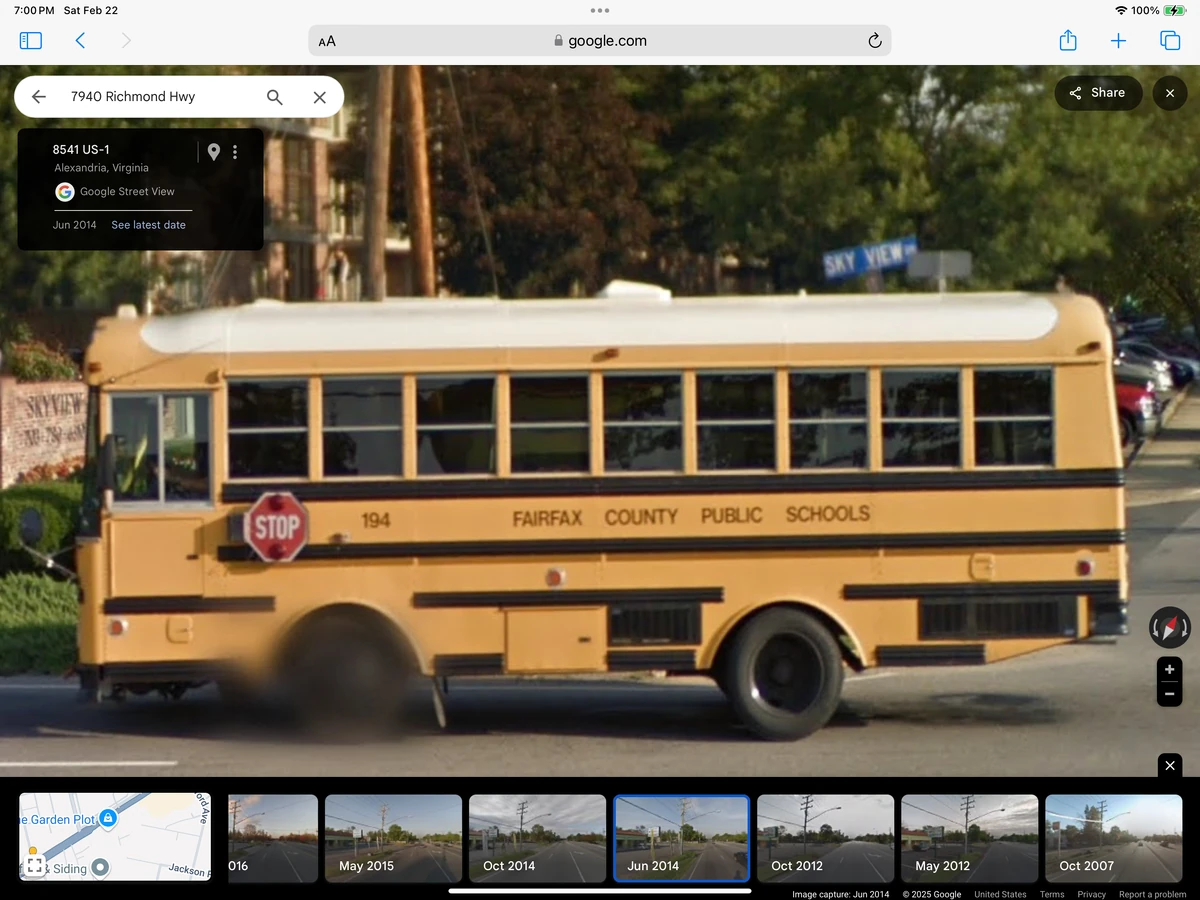The height and width of the screenshot is (900, 1200).
Task: Click the search magnifier icon in the search bar
Action: tap(274, 97)
